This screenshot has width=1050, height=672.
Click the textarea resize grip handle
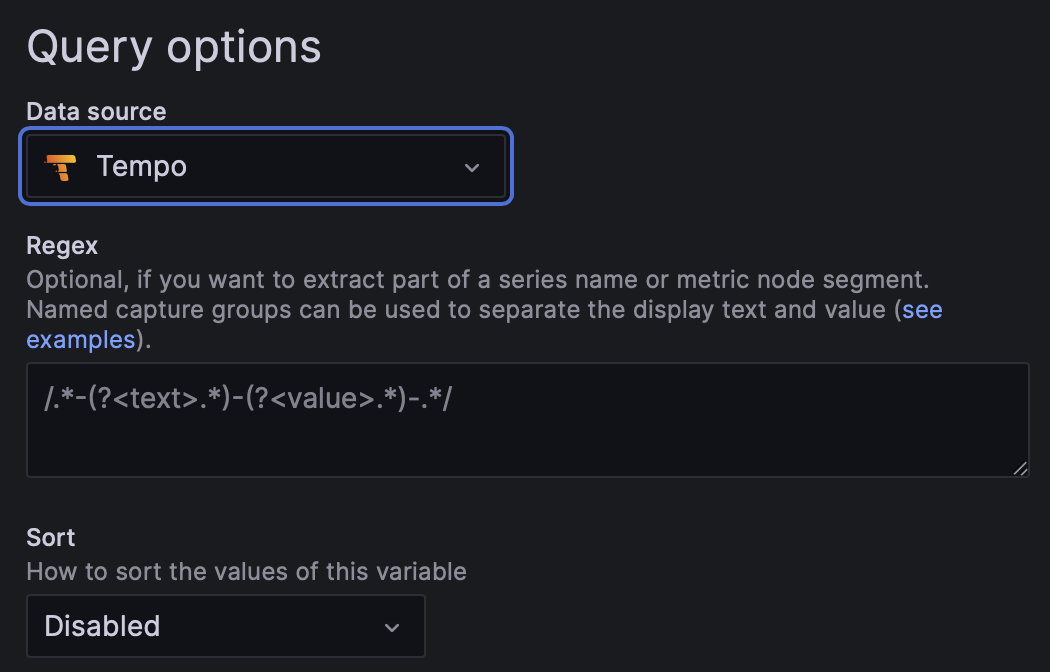tap(1020, 467)
